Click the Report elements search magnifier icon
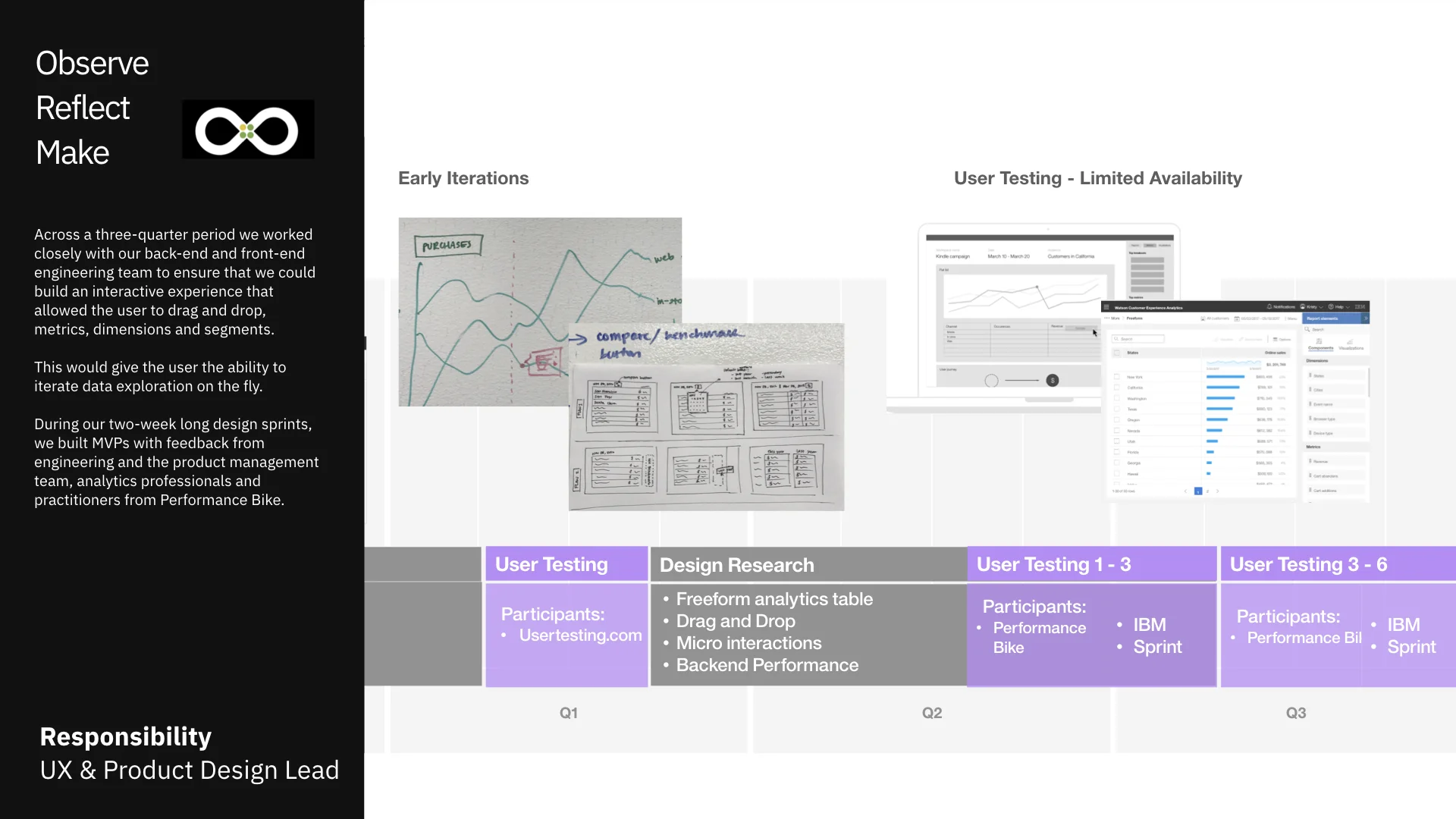Screen dimensions: 1456x819 click(1307, 329)
